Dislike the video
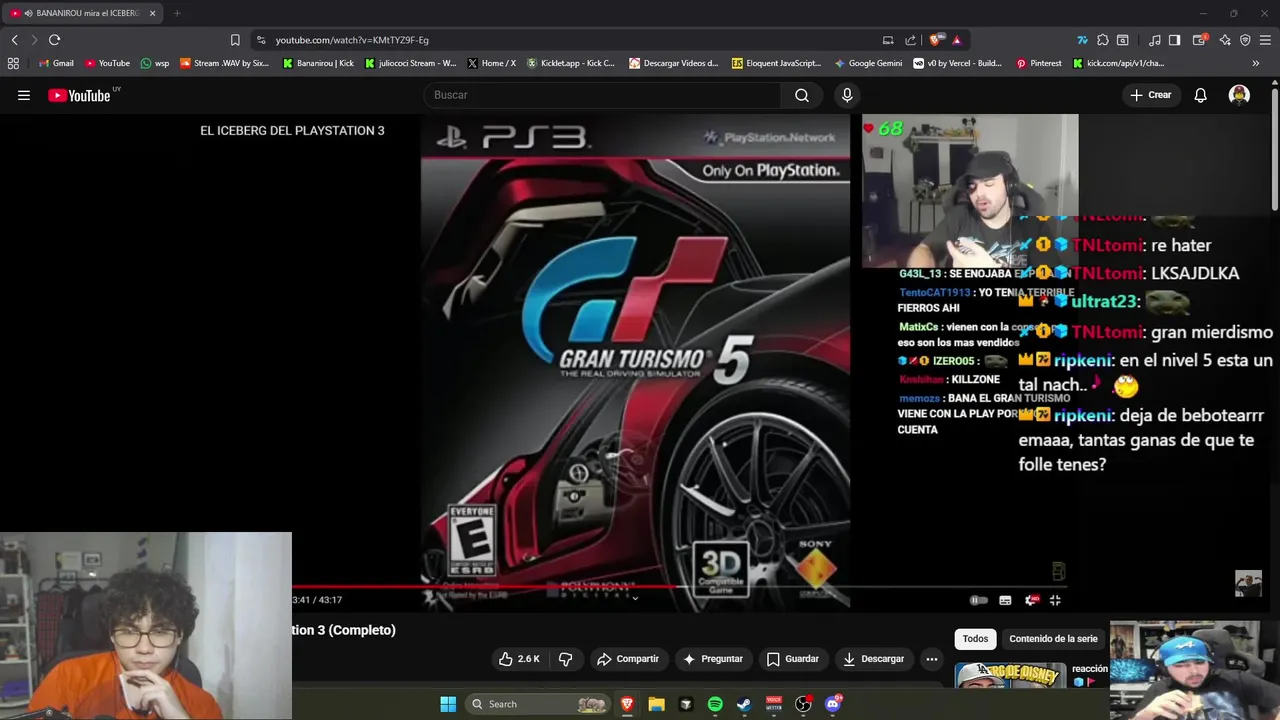Viewport: 1280px width, 720px height. pyautogui.click(x=565, y=659)
